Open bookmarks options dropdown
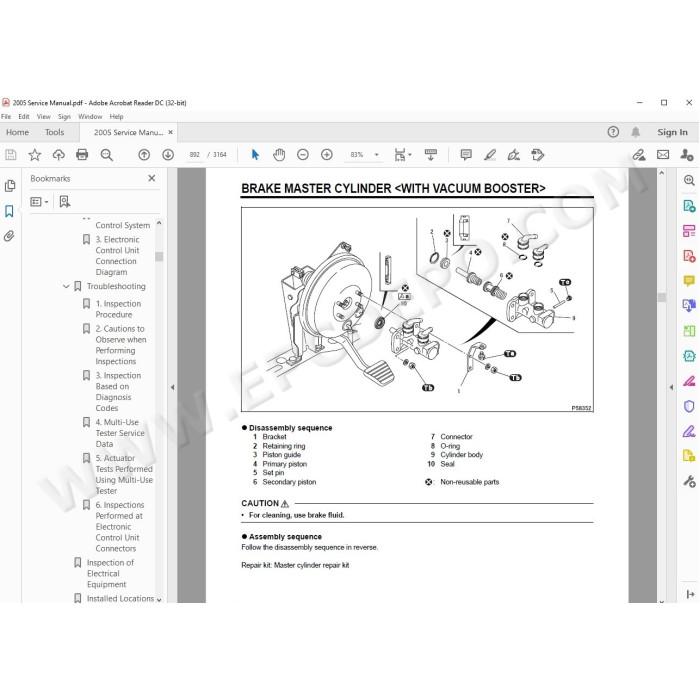Image resolution: width=700 pixels, height=700 pixels. pyautogui.click(x=39, y=202)
